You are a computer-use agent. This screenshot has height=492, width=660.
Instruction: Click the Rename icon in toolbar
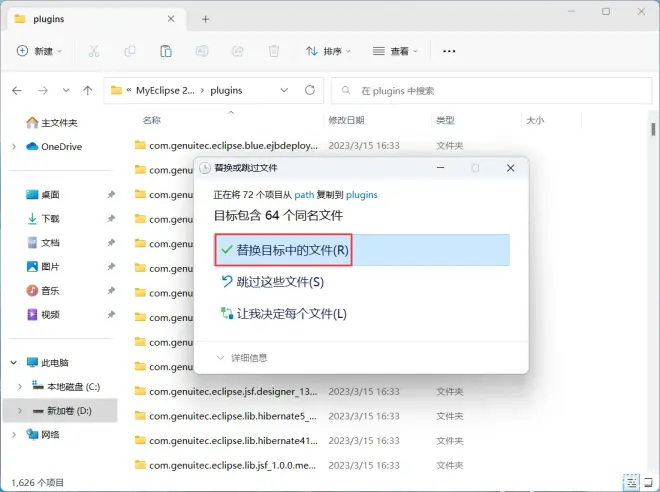pyautogui.click(x=202, y=51)
